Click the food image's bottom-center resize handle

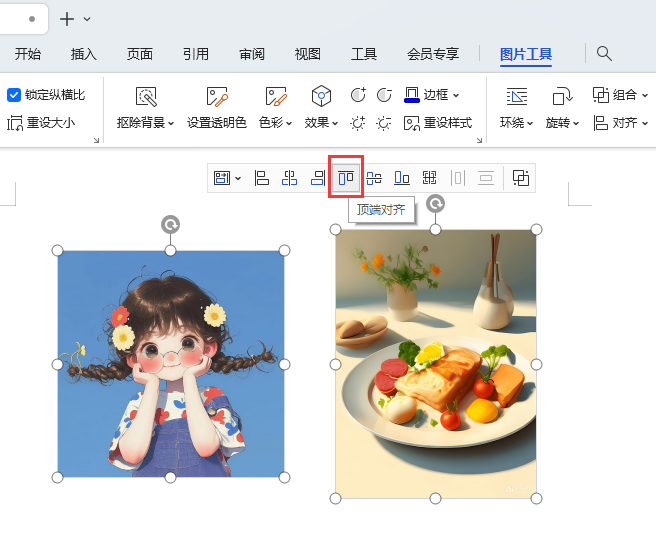coord(436,499)
